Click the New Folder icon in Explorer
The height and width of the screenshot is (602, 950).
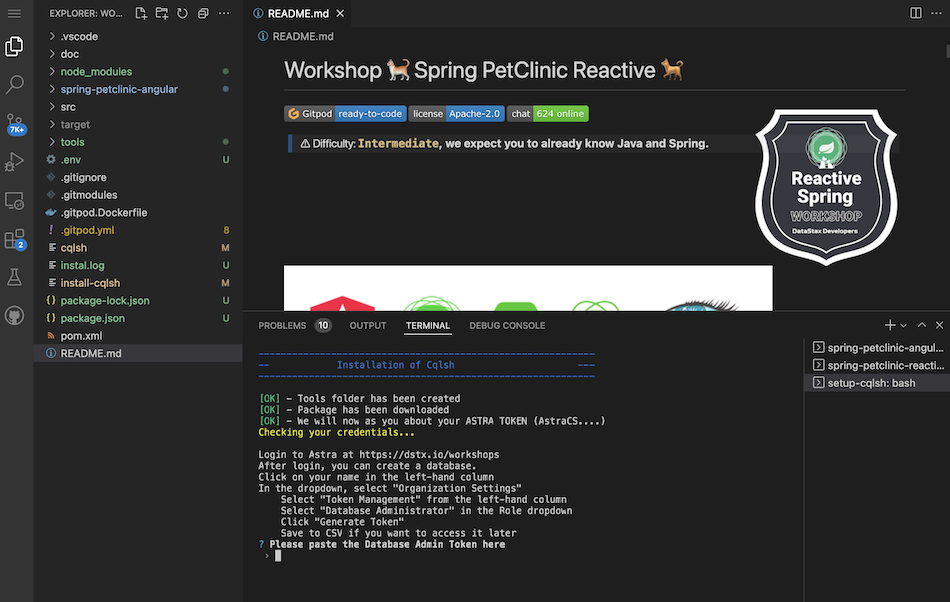click(x=162, y=13)
